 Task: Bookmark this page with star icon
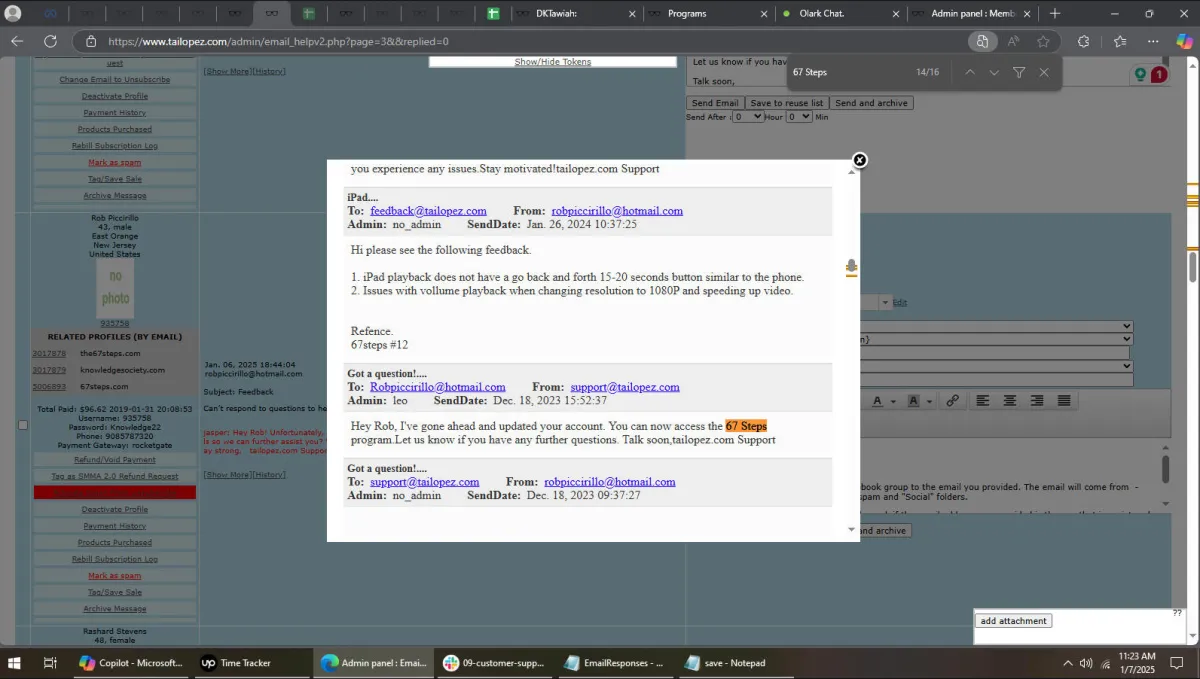pyautogui.click(x=1043, y=41)
